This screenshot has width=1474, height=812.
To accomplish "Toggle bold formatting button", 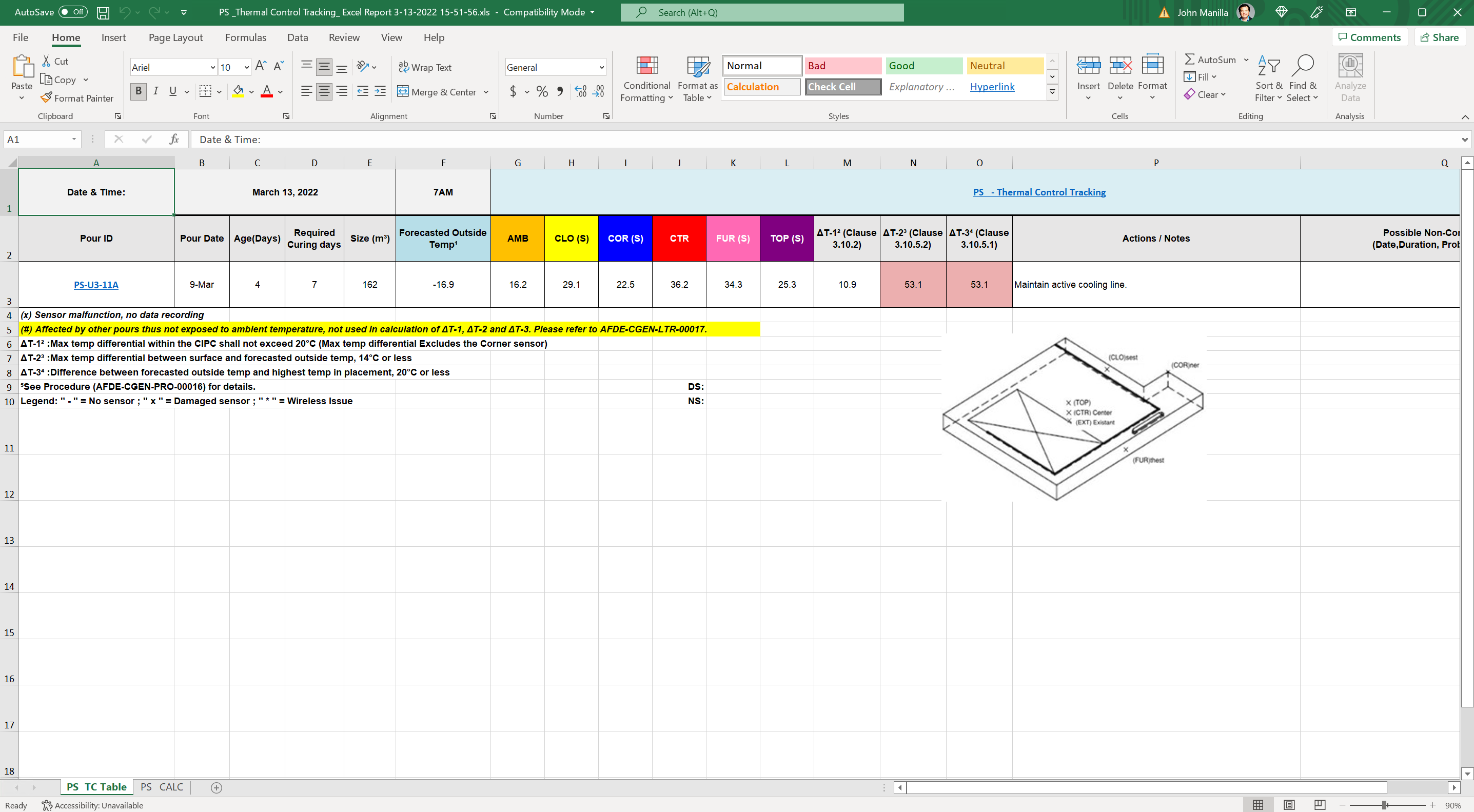I will tap(138, 91).
